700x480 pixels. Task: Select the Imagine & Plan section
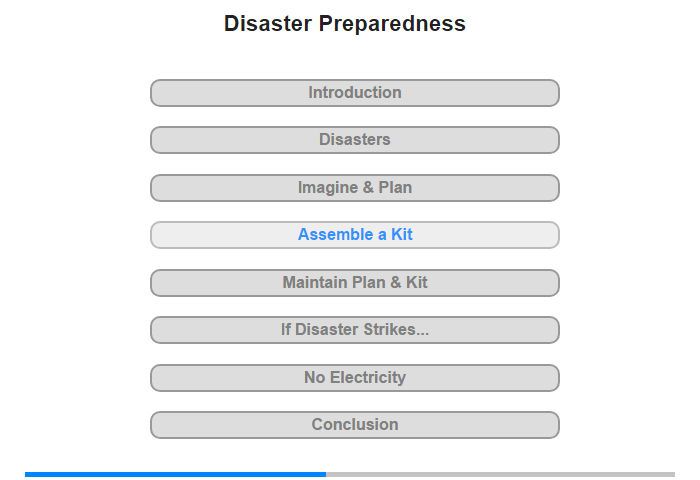pyautogui.click(x=354, y=188)
